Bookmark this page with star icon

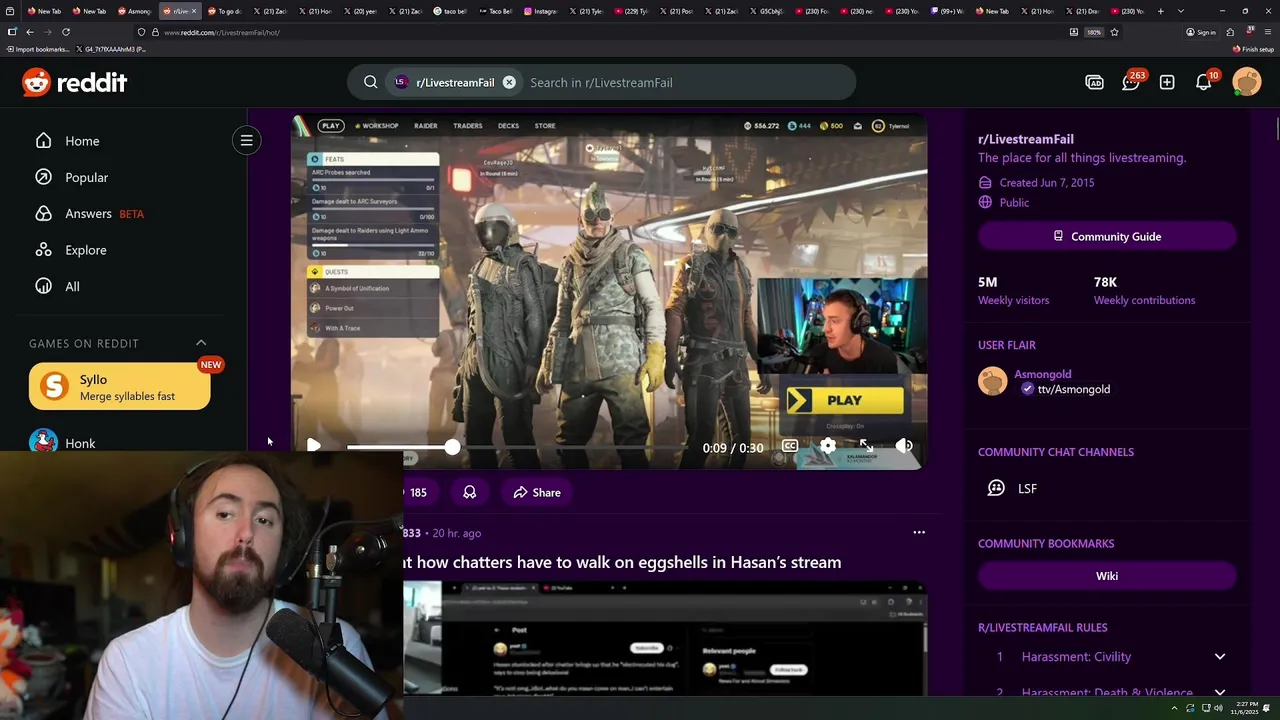point(1114,32)
